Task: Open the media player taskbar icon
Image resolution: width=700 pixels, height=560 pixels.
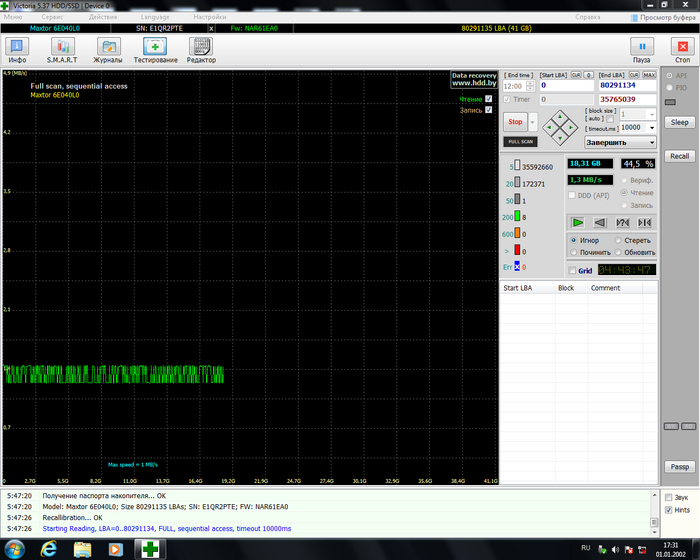Action: coord(115,549)
